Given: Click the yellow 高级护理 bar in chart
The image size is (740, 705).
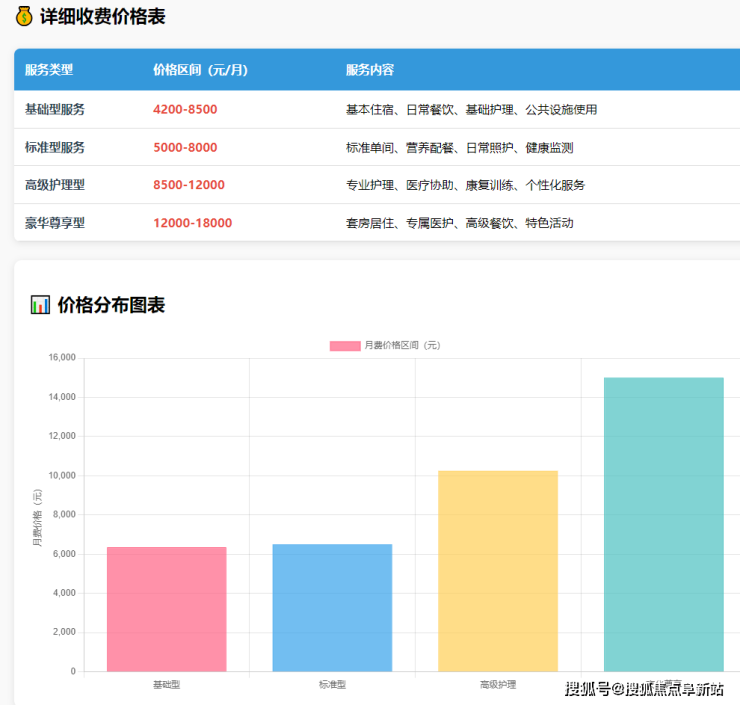Looking at the screenshot, I should point(498,570).
